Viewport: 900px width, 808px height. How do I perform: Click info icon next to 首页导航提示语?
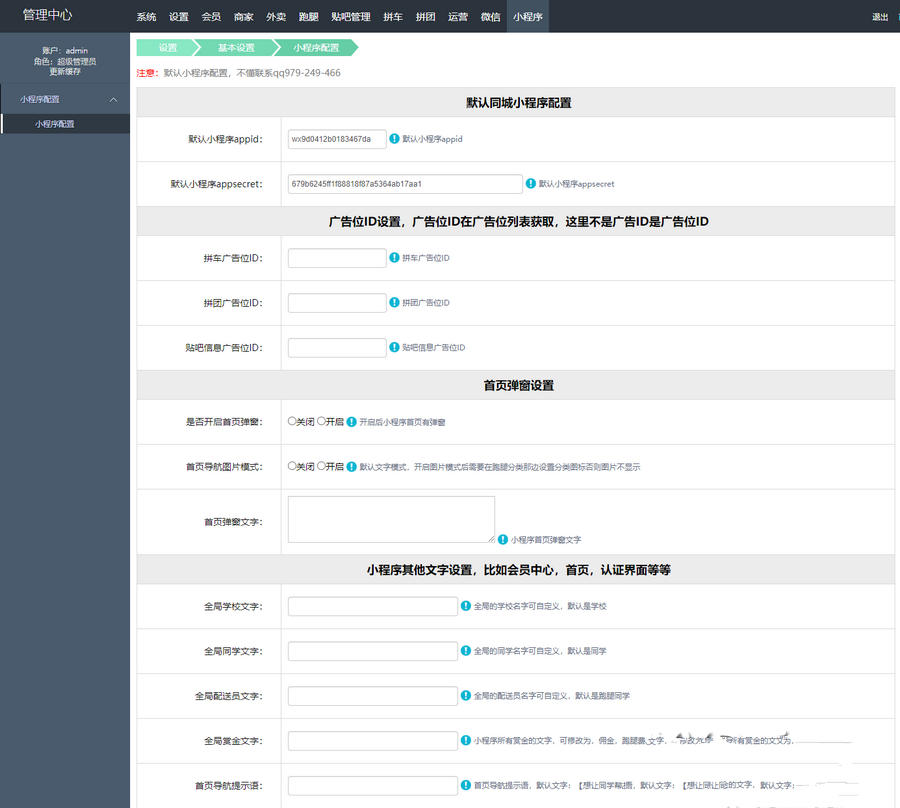pyautogui.click(x=466, y=784)
